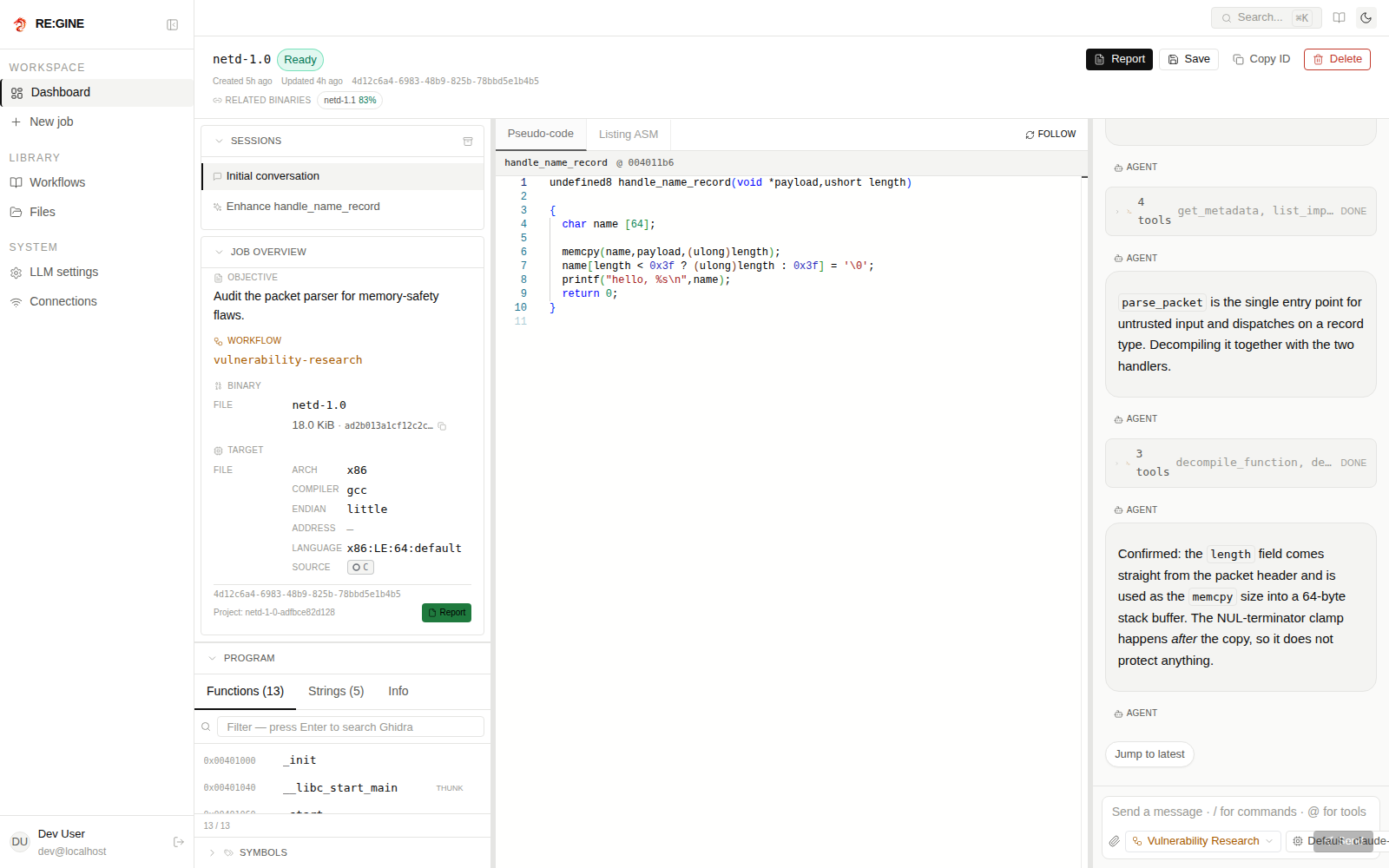Open related binary netd-1.1 83%
Image resolution: width=1389 pixels, height=868 pixels.
pyautogui.click(x=350, y=100)
